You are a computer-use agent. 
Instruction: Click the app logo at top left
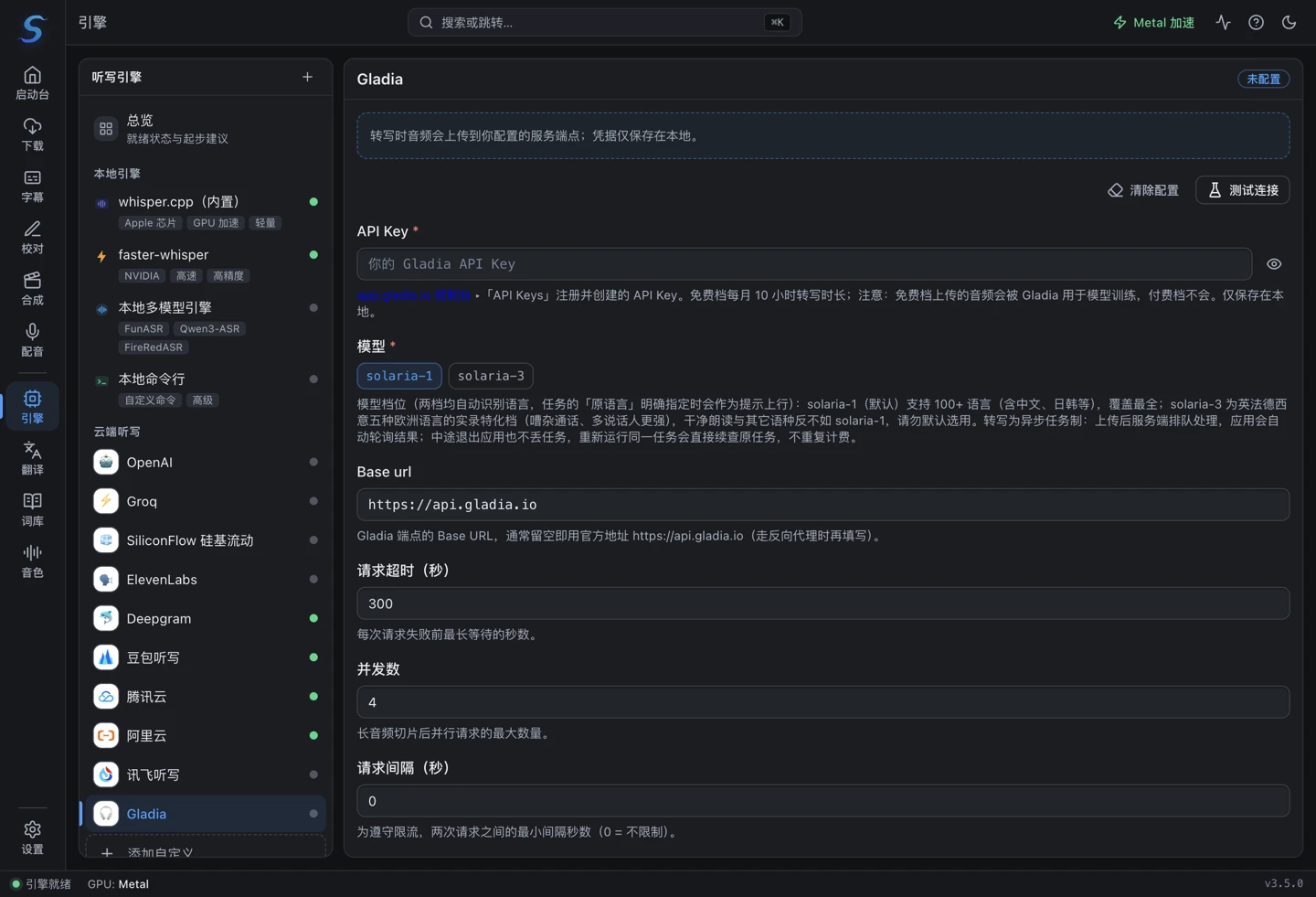[32, 28]
